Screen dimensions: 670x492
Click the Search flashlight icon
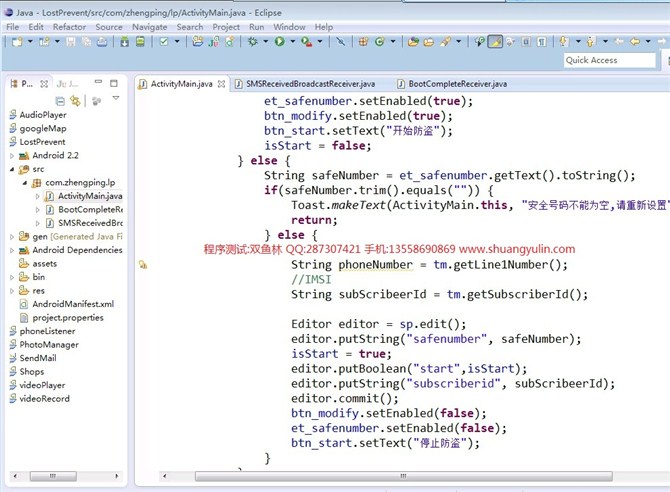(446, 41)
